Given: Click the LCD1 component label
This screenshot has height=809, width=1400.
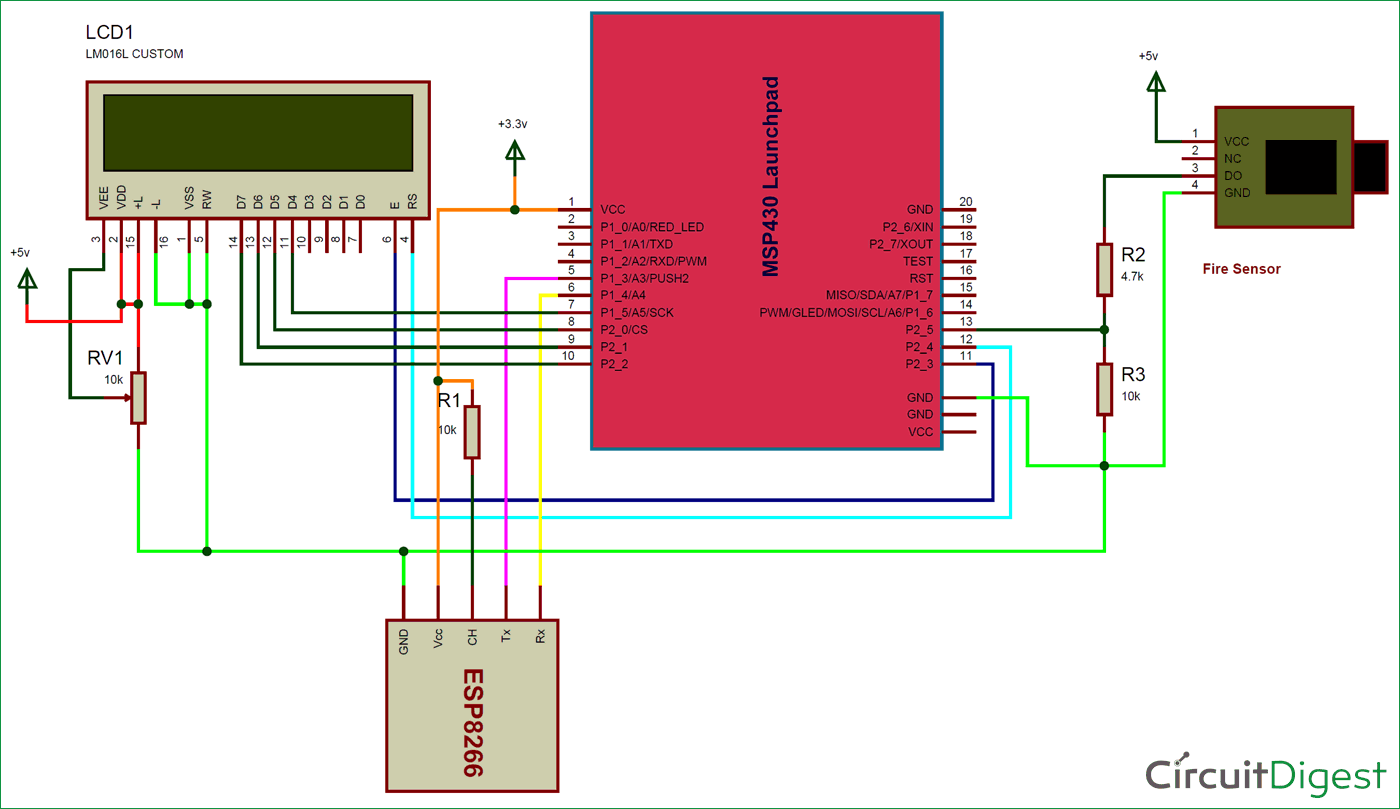Looking at the screenshot, I should [x=108, y=34].
